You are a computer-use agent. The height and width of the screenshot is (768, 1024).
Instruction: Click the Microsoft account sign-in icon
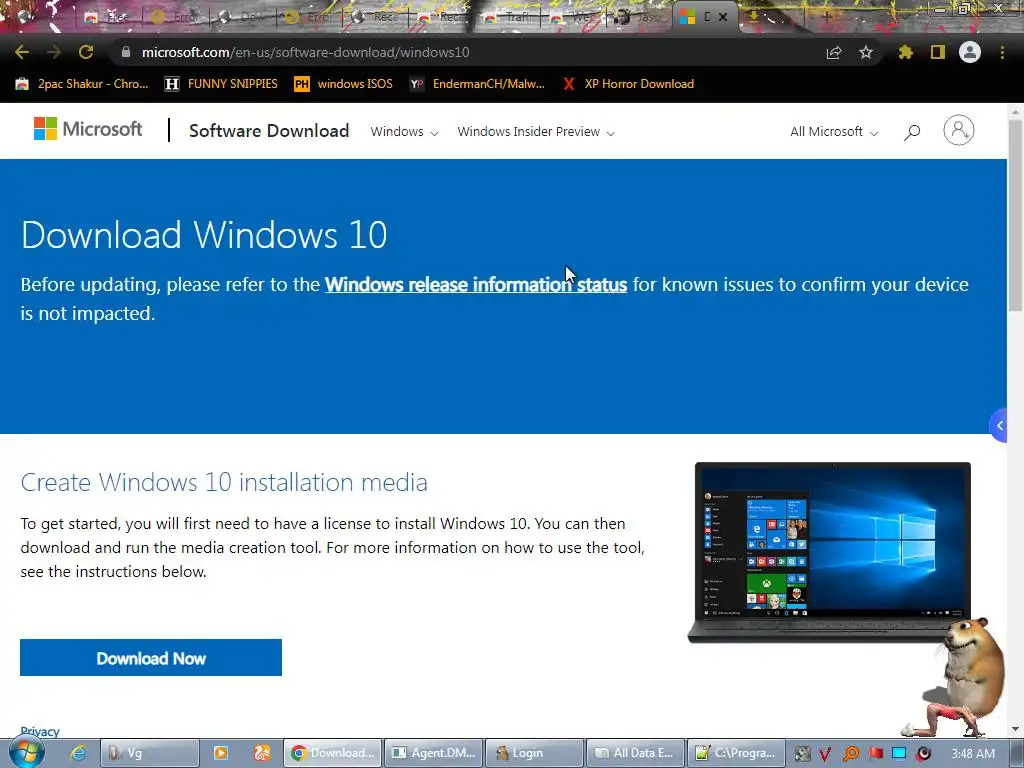point(959,130)
